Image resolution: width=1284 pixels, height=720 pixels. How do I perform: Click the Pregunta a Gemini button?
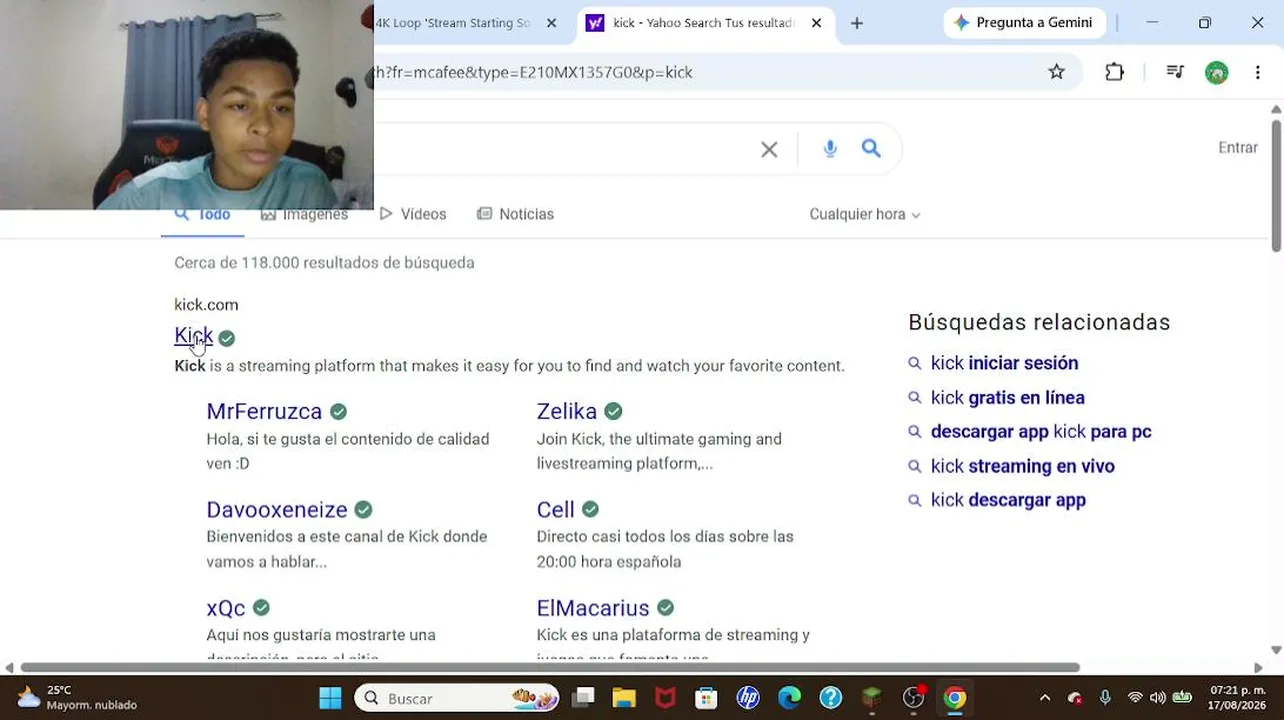[1023, 23]
